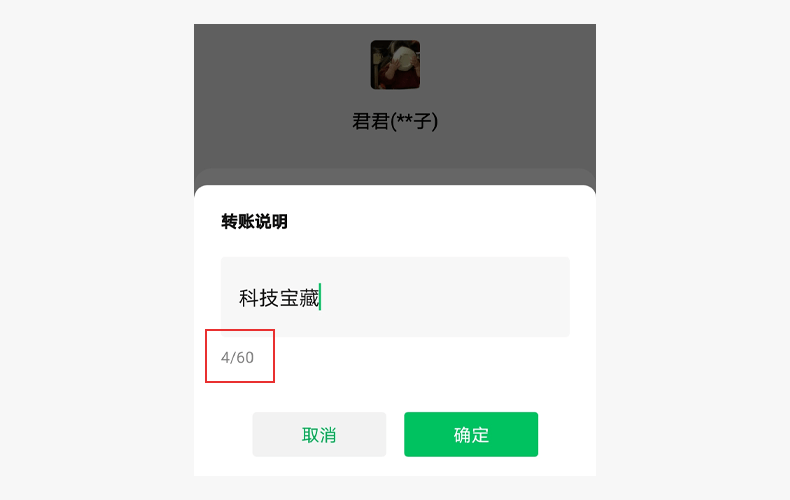Image resolution: width=790 pixels, height=500 pixels.
Task: Click the character 技 in the note
Action: pyautogui.click(x=269, y=298)
